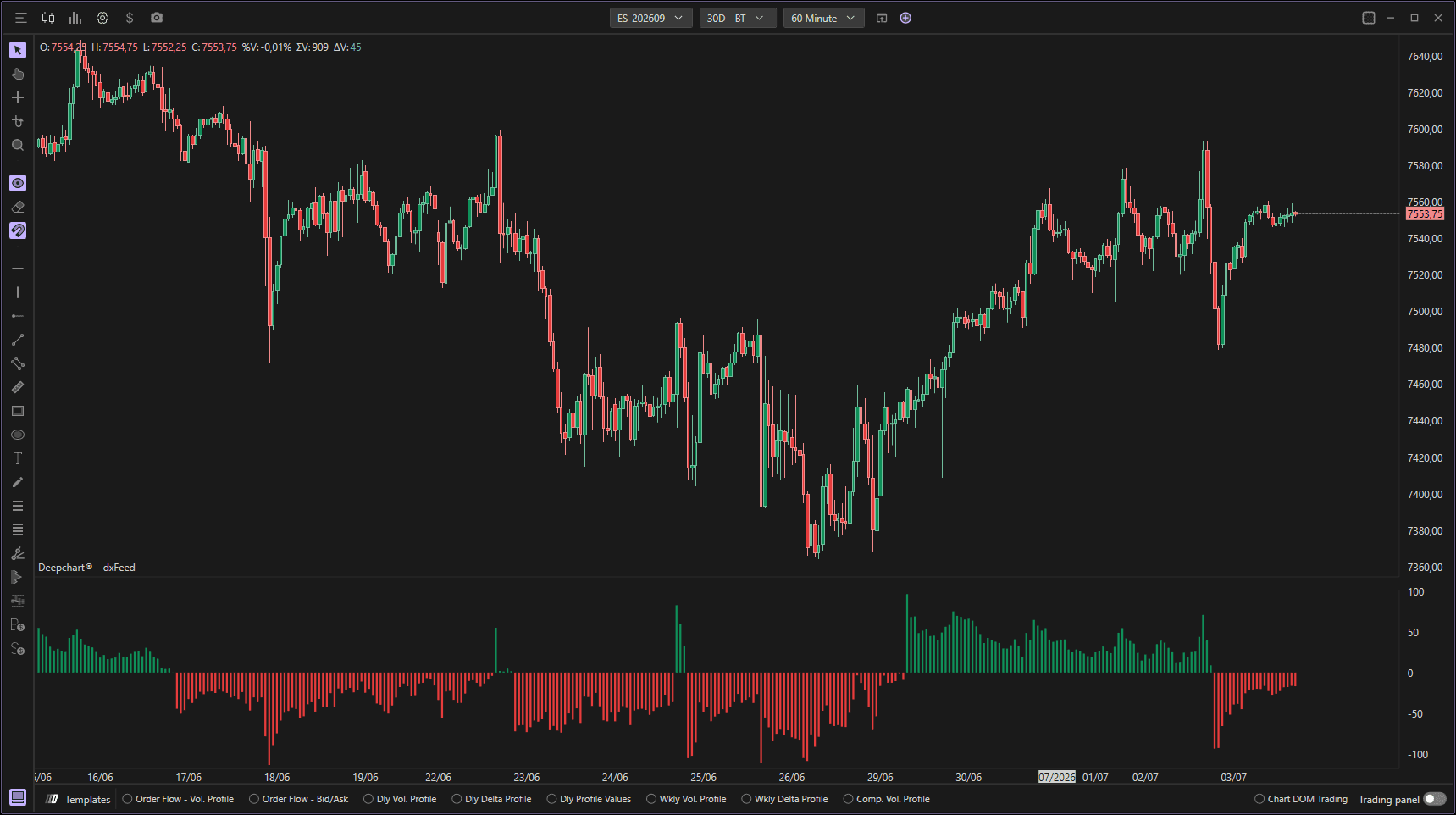This screenshot has height=815, width=1456.
Task: Choose the four-line levels tool
Action: pyautogui.click(x=18, y=529)
